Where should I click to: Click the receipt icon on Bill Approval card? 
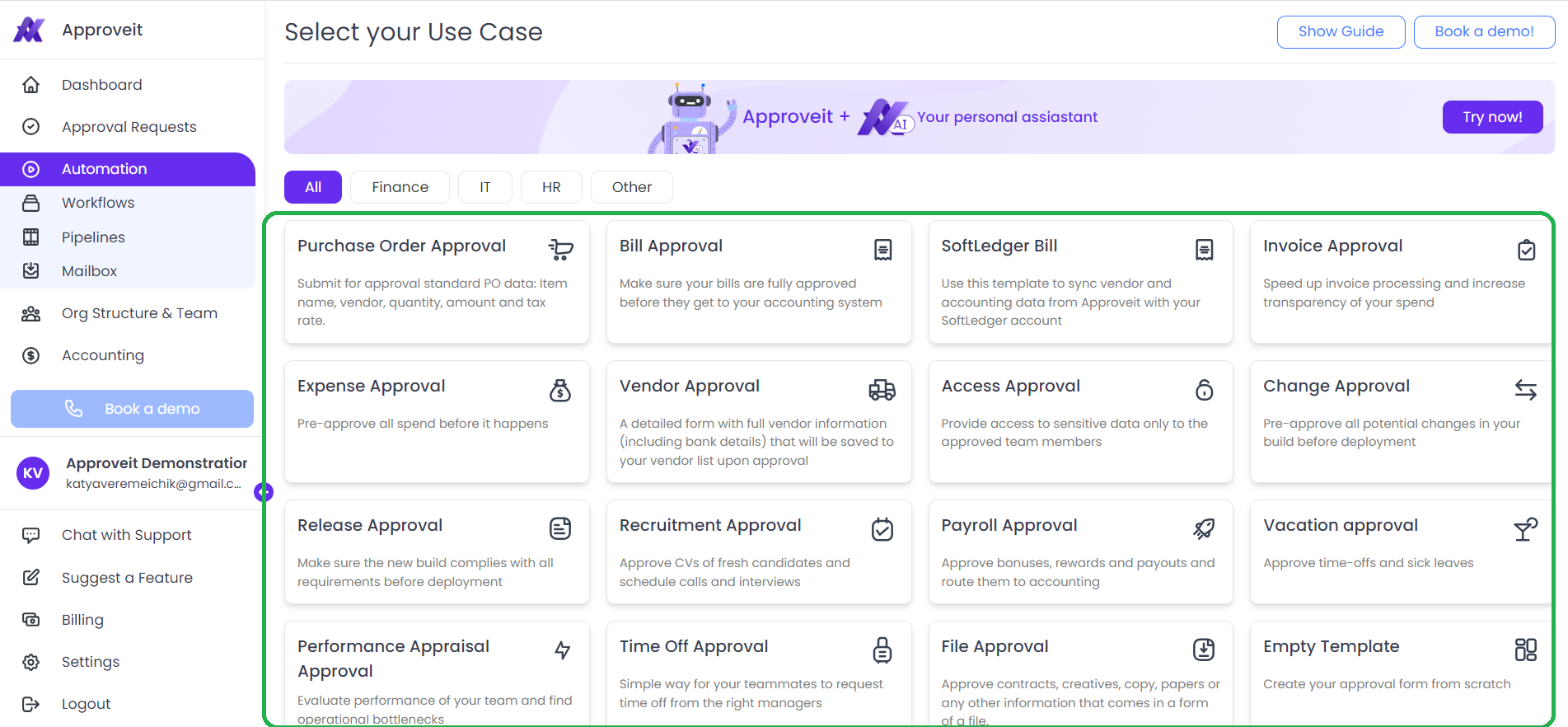[x=883, y=249]
